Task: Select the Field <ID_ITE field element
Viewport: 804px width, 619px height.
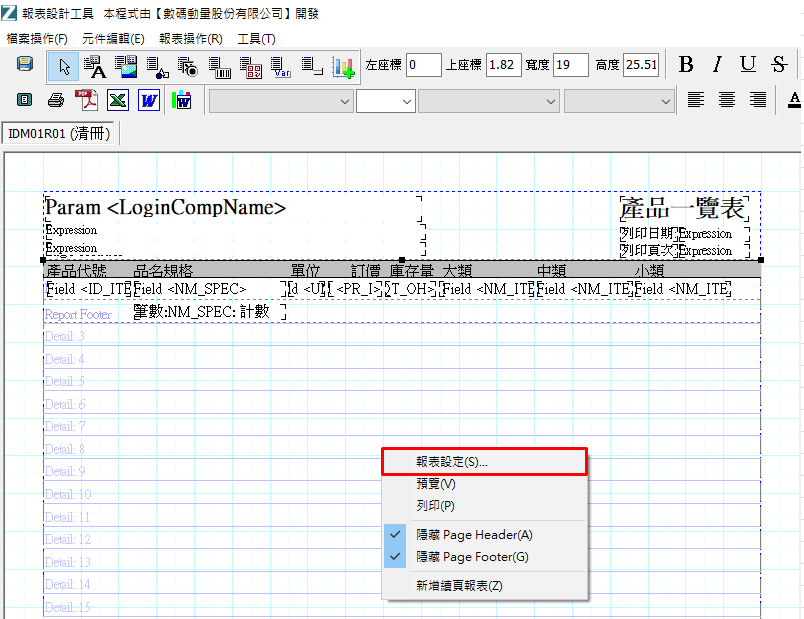Action: (x=89, y=289)
